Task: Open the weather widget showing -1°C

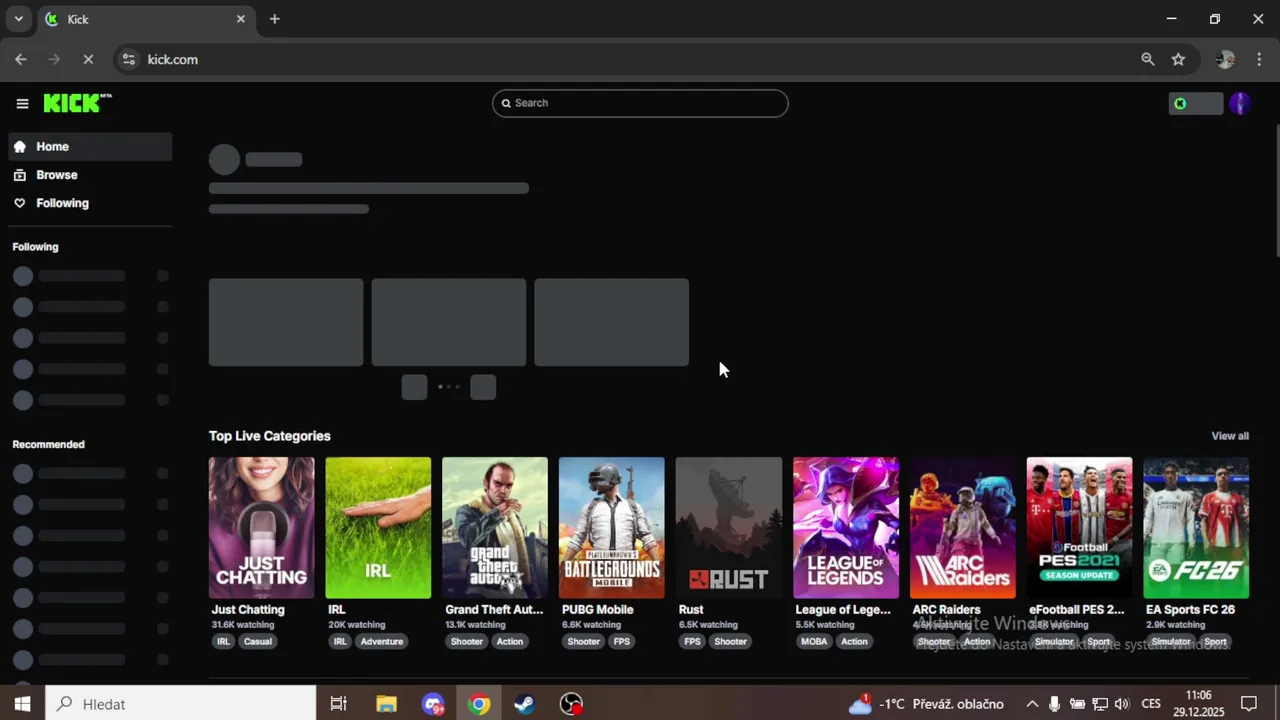Action: 926,704
